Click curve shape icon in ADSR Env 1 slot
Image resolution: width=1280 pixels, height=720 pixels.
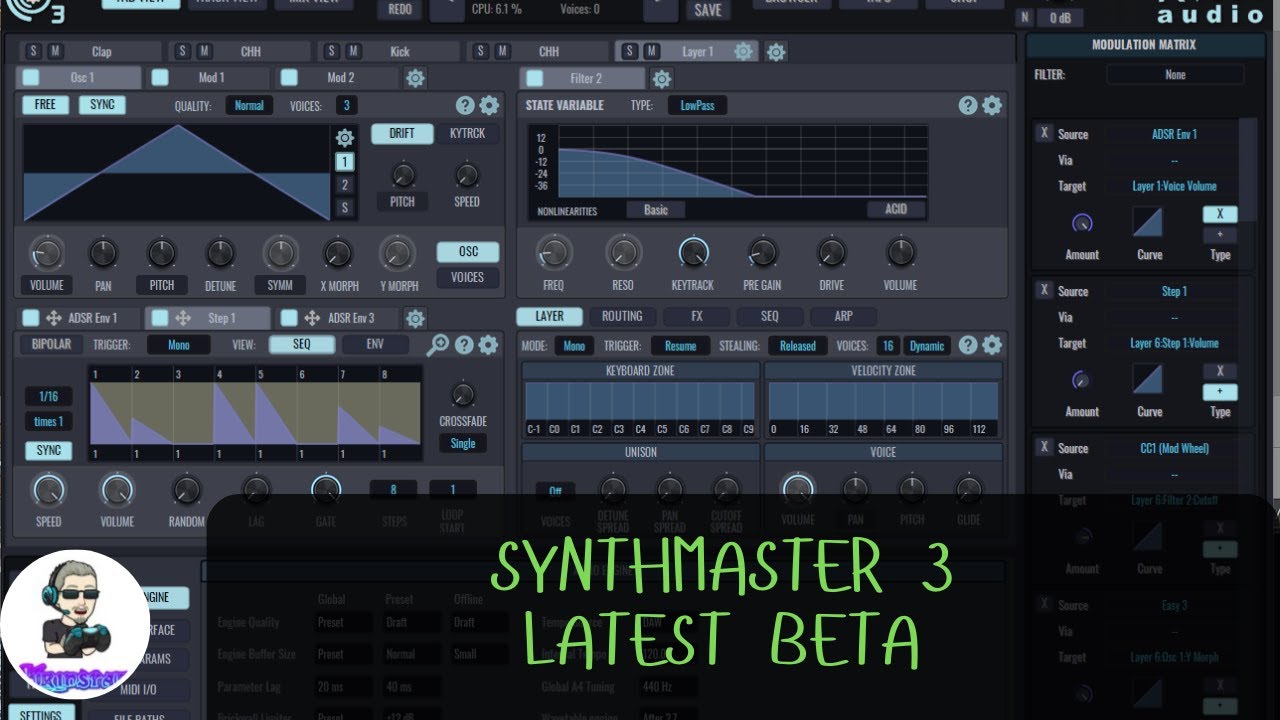coord(1148,222)
